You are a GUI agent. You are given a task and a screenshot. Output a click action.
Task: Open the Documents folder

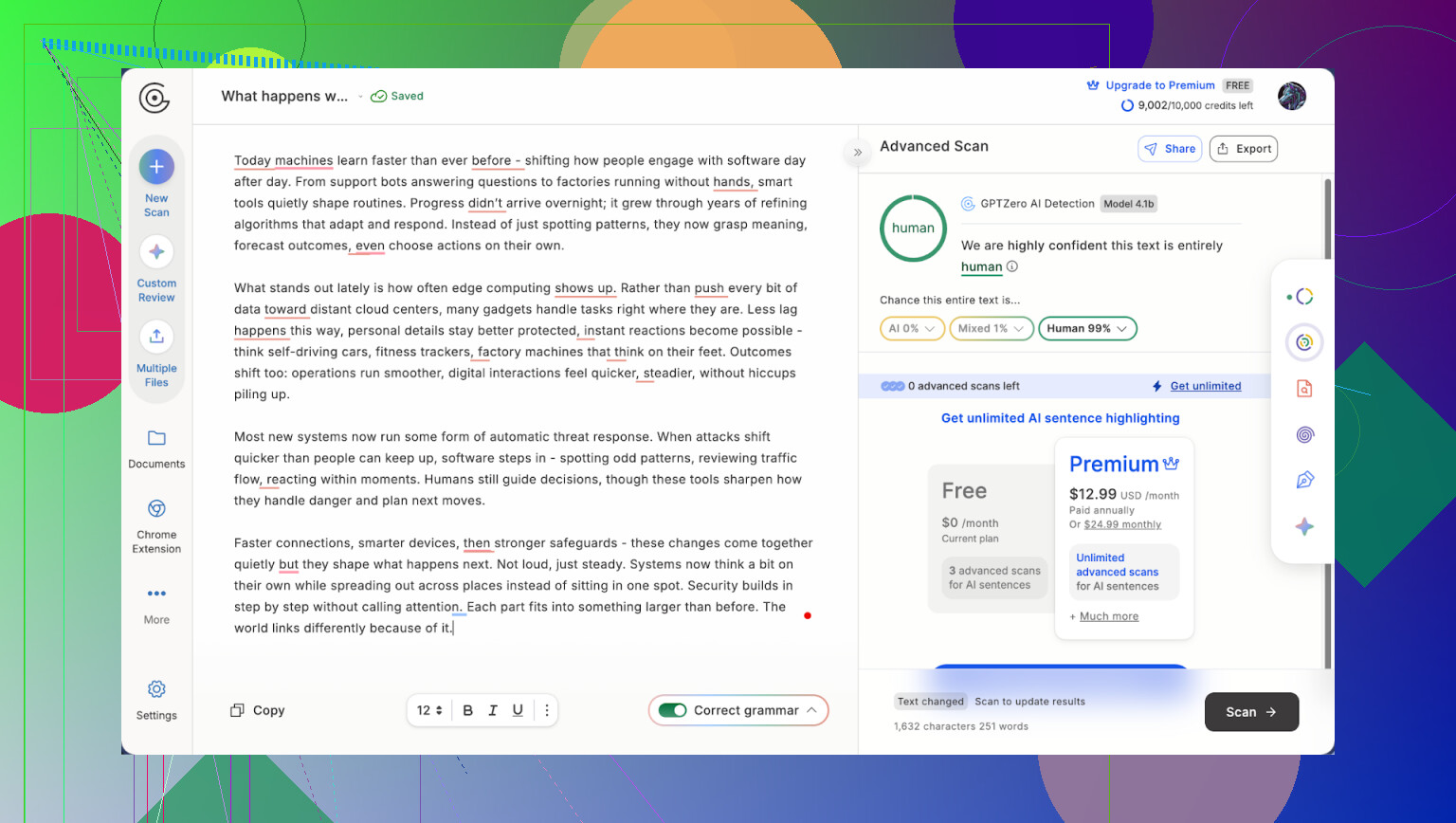tap(156, 439)
